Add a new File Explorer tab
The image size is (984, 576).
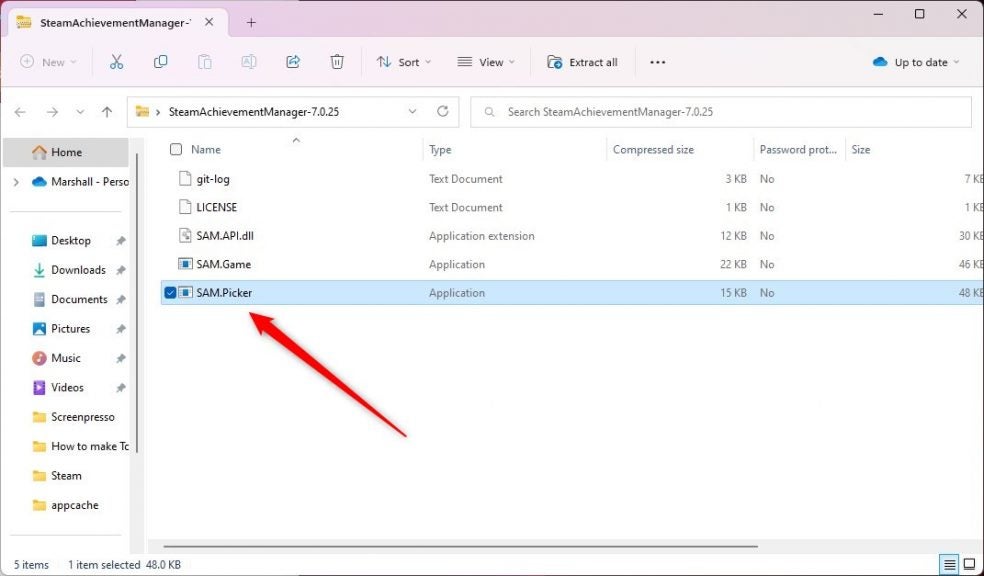click(251, 22)
